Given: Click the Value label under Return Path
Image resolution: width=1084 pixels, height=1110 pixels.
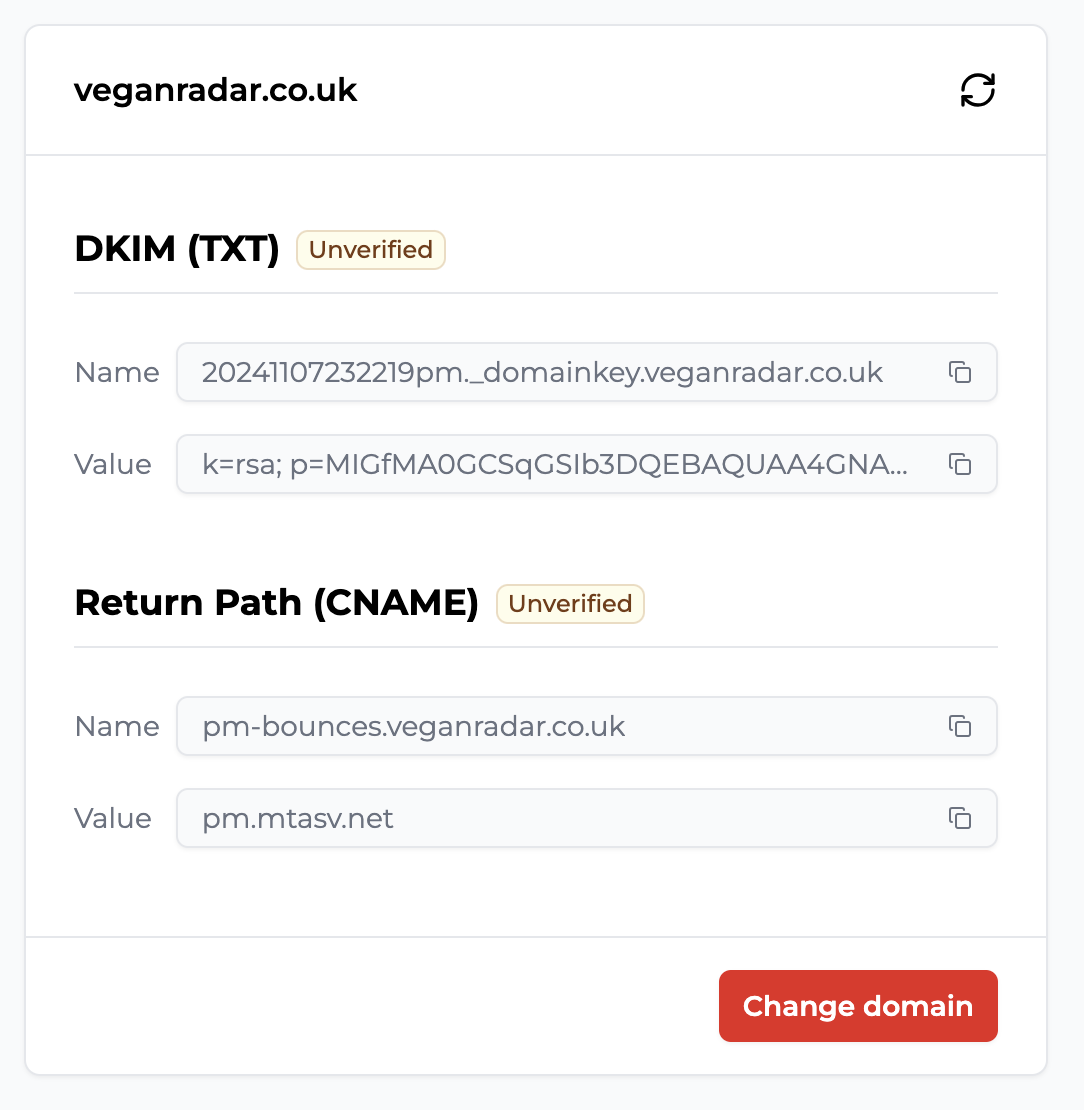Looking at the screenshot, I should click(x=113, y=818).
